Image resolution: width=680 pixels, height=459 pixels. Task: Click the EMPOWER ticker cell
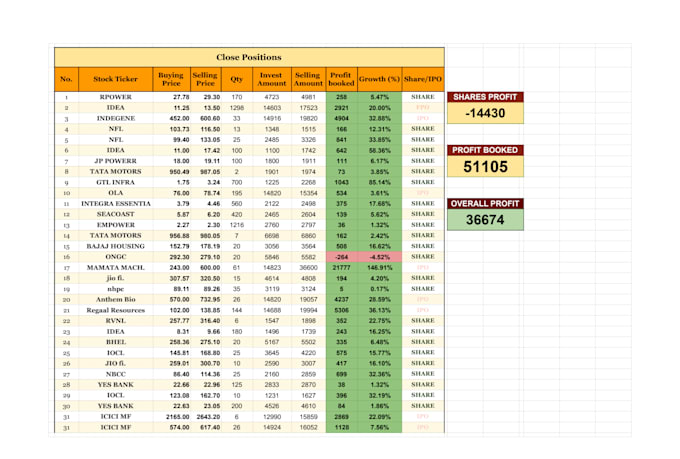pyautogui.click(x=115, y=225)
